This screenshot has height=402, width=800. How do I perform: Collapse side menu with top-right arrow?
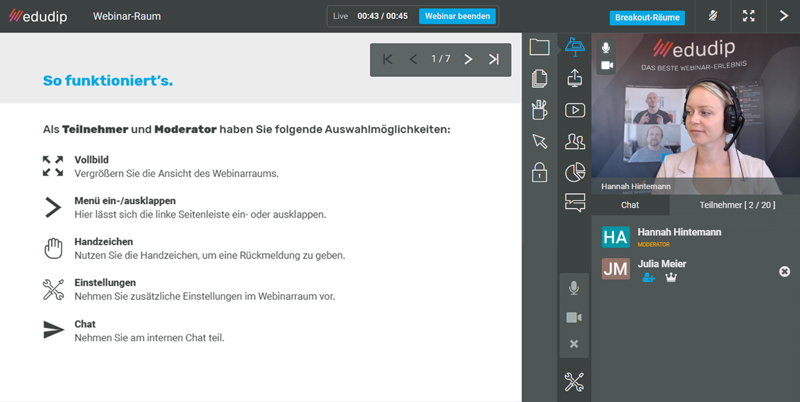pos(782,16)
